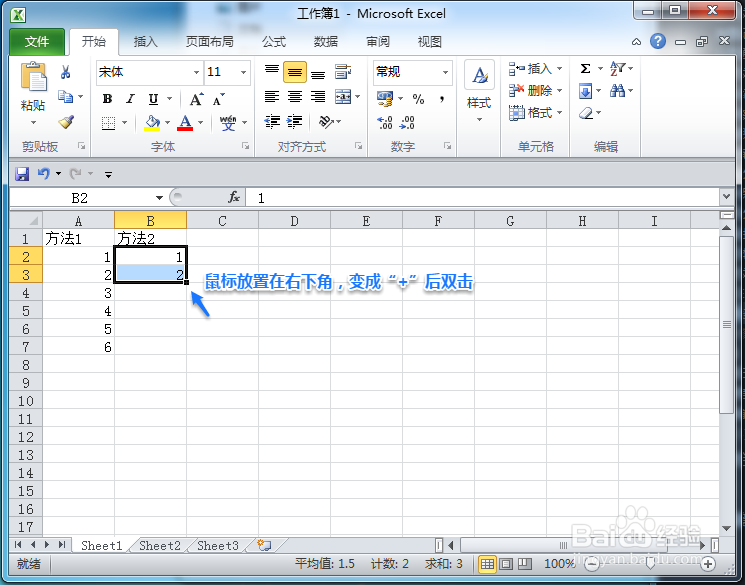This screenshot has width=745, height=585.
Task: Expand the formula bar
Action: point(726,196)
